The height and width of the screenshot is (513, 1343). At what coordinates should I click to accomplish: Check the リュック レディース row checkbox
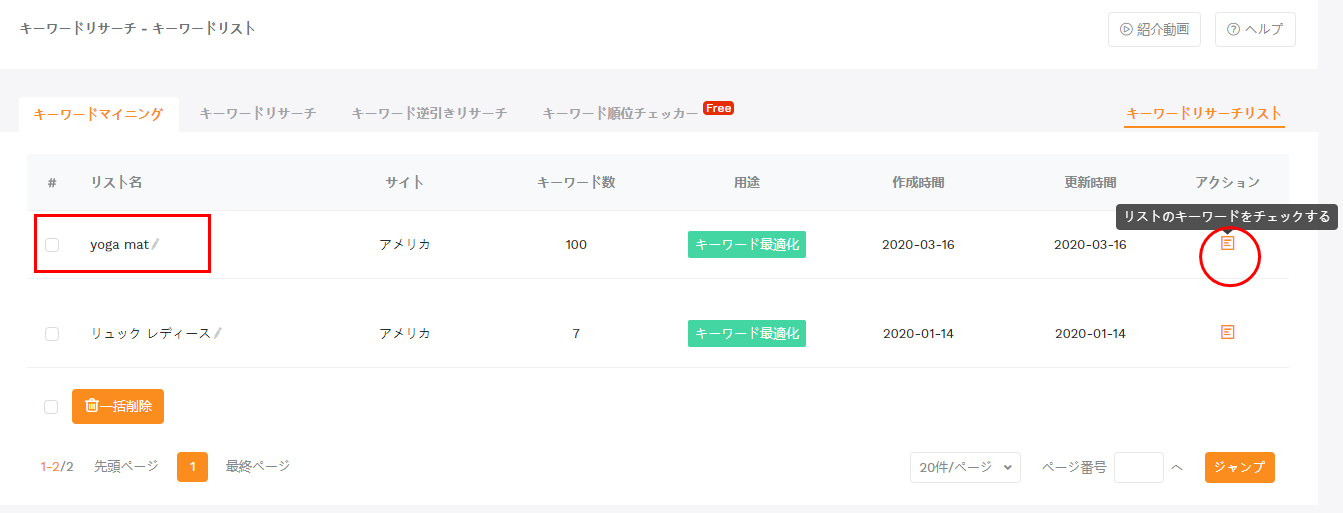(52, 334)
